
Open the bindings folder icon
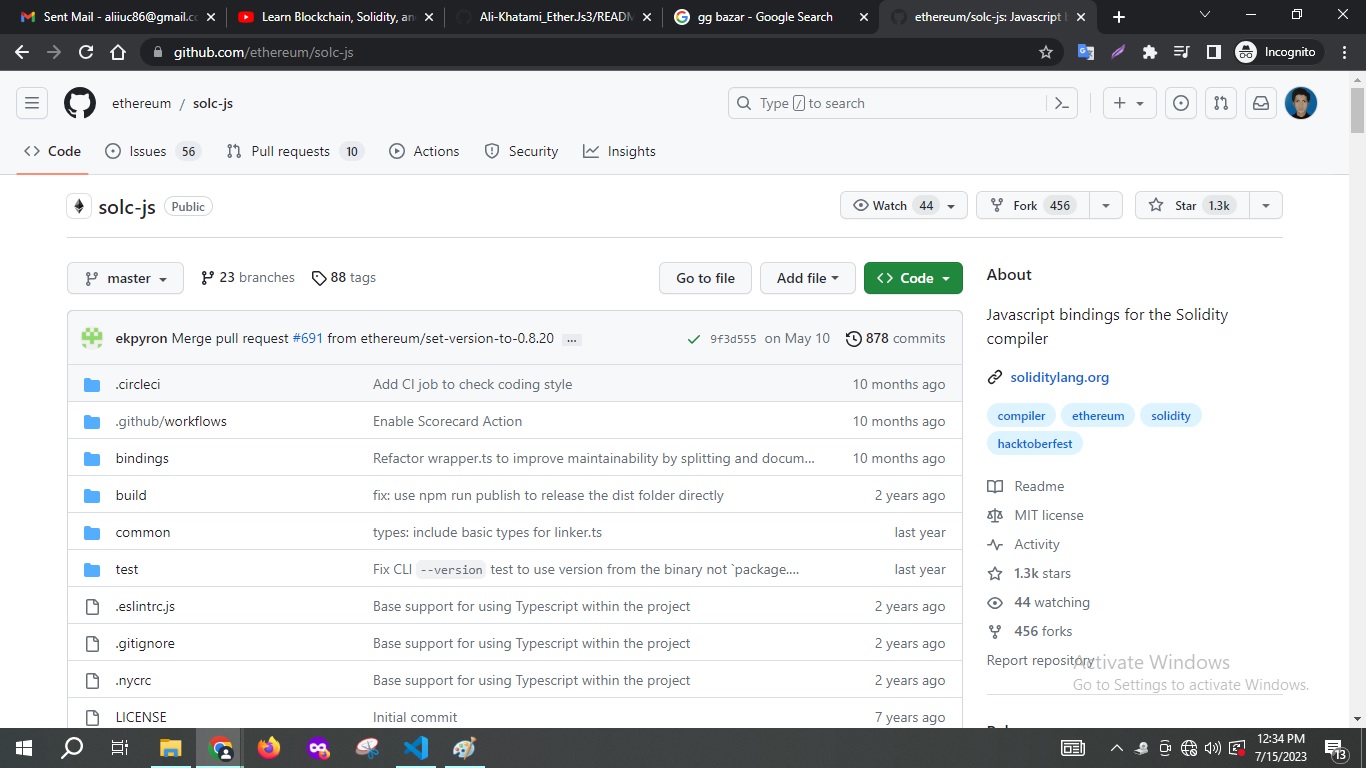tap(92, 458)
